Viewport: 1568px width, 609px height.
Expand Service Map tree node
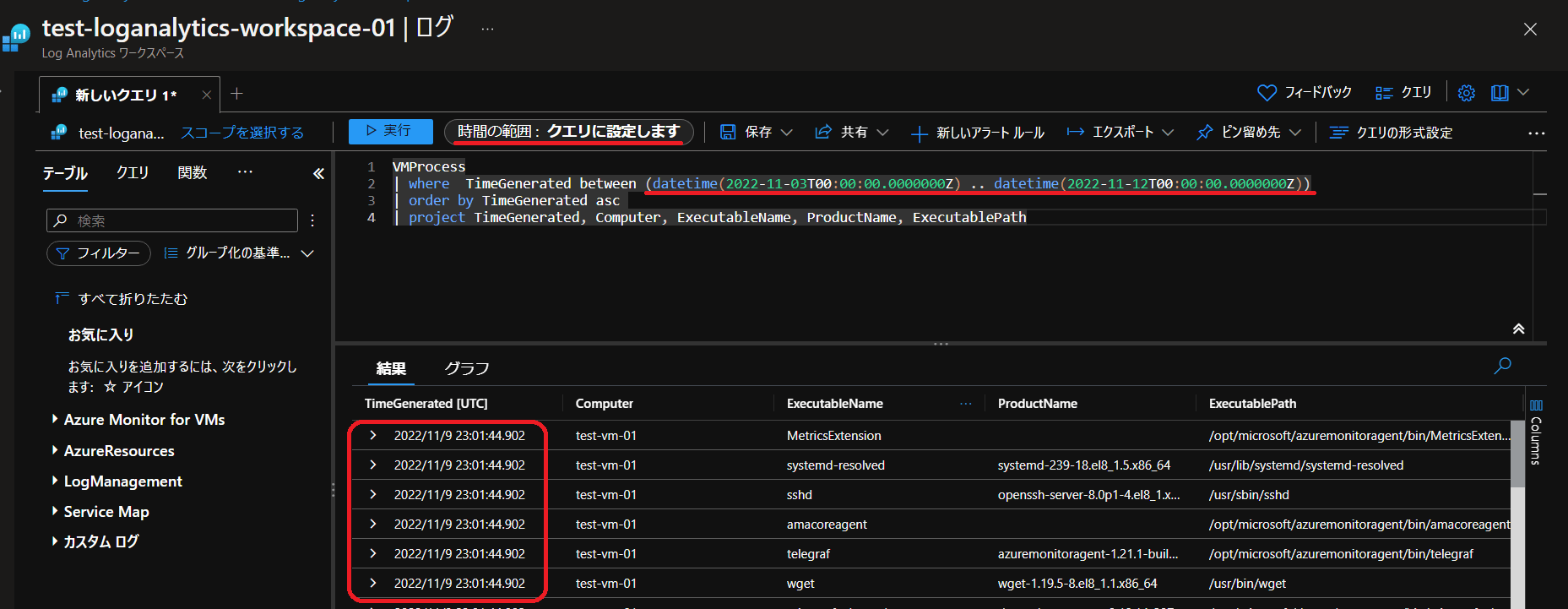pos(55,511)
